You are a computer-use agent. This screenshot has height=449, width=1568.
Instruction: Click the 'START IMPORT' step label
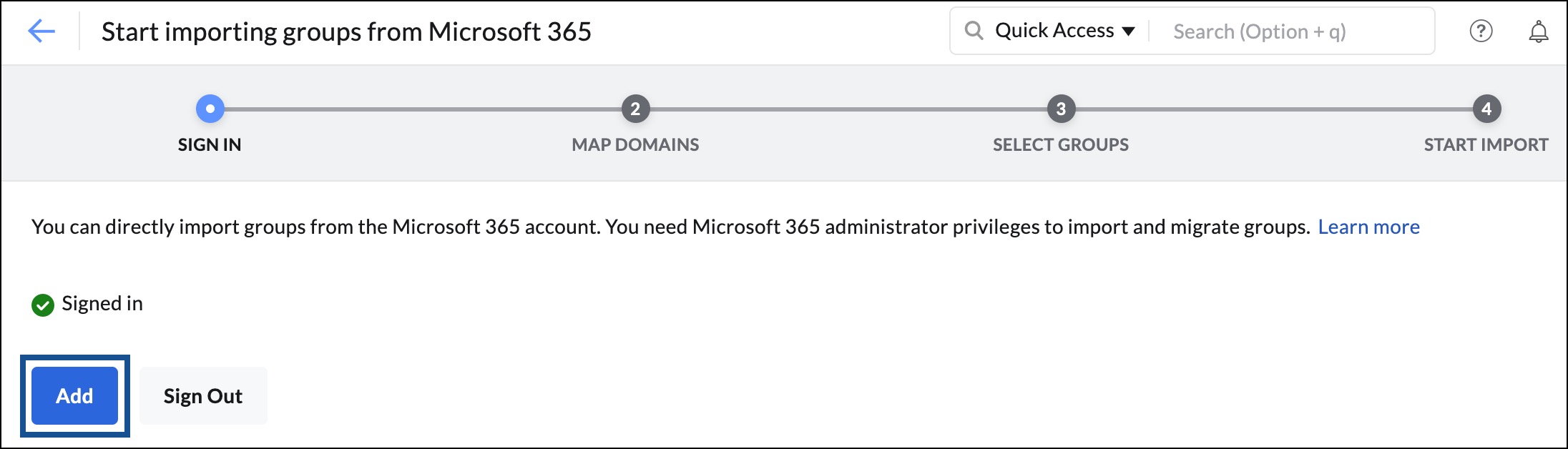pos(1486,144)
